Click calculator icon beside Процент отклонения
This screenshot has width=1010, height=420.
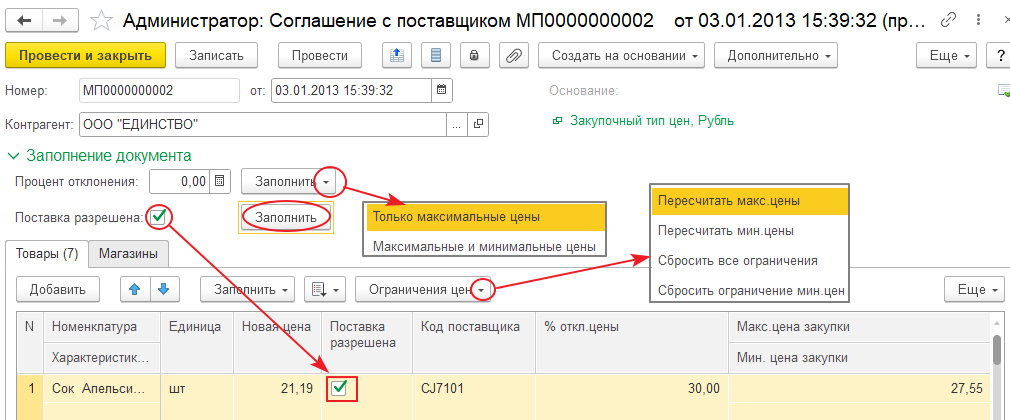(x=222, y=181)
